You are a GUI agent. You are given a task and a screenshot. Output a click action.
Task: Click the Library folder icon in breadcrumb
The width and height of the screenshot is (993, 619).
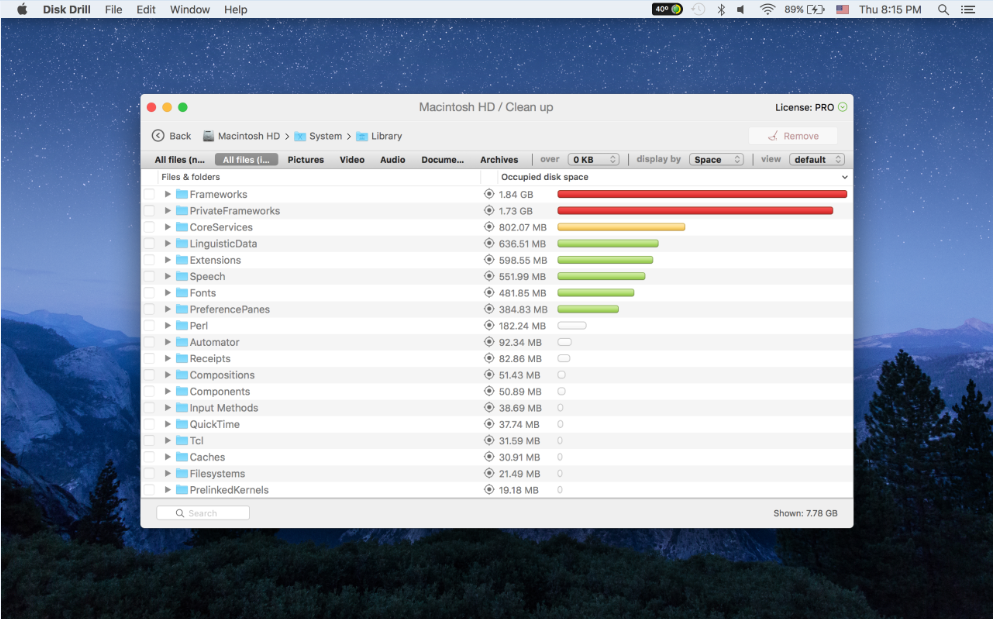click(362, 136)
